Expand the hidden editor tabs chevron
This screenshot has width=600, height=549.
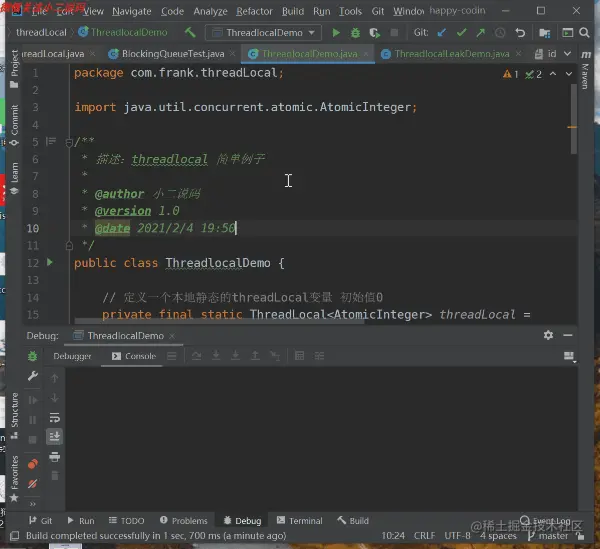(x=567, y=54)
